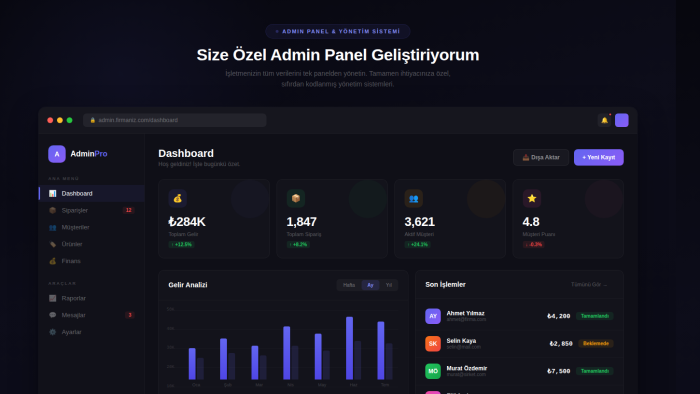The image size is (700, 394).
Task: Click the Ürünler tag icon in sidebar
Action: pos(53,244)
